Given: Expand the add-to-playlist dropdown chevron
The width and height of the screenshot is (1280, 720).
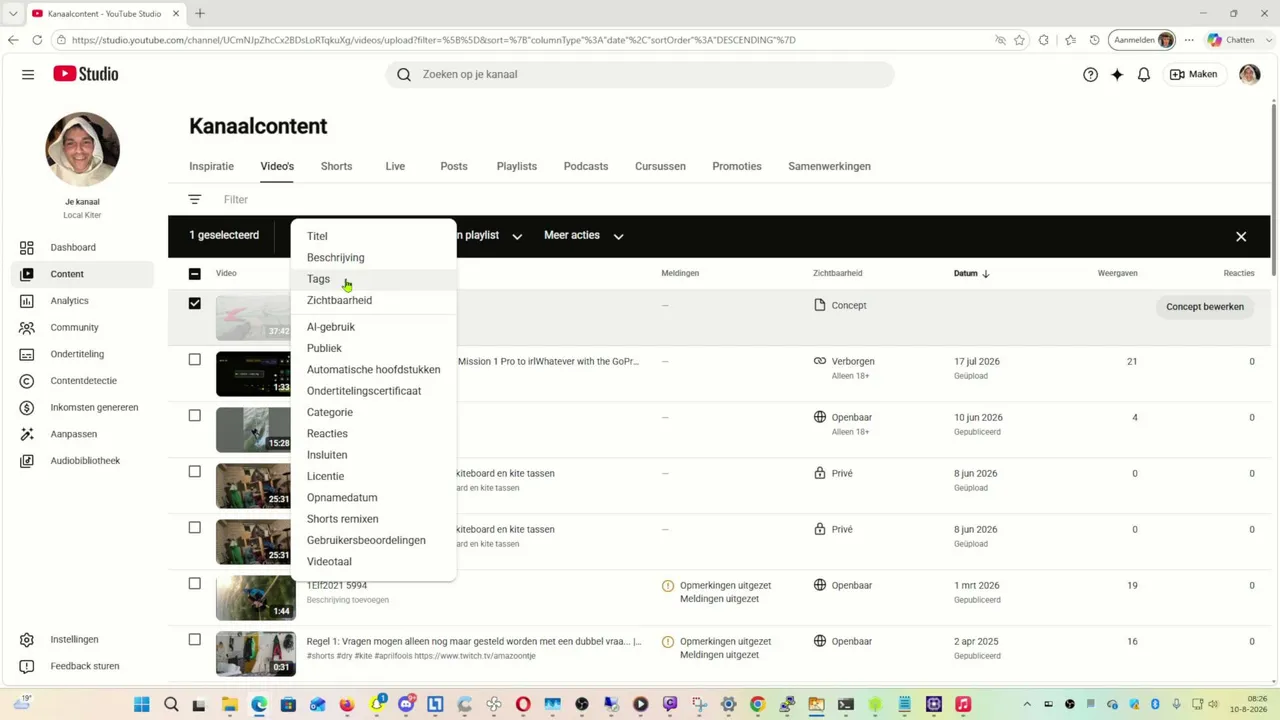Looking at the screenshot, I should (517, 236).
